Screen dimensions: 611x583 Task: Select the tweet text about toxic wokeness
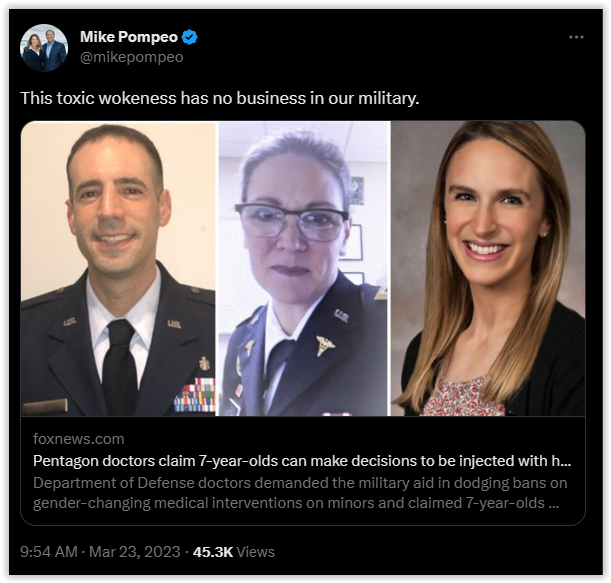[219, 98]
